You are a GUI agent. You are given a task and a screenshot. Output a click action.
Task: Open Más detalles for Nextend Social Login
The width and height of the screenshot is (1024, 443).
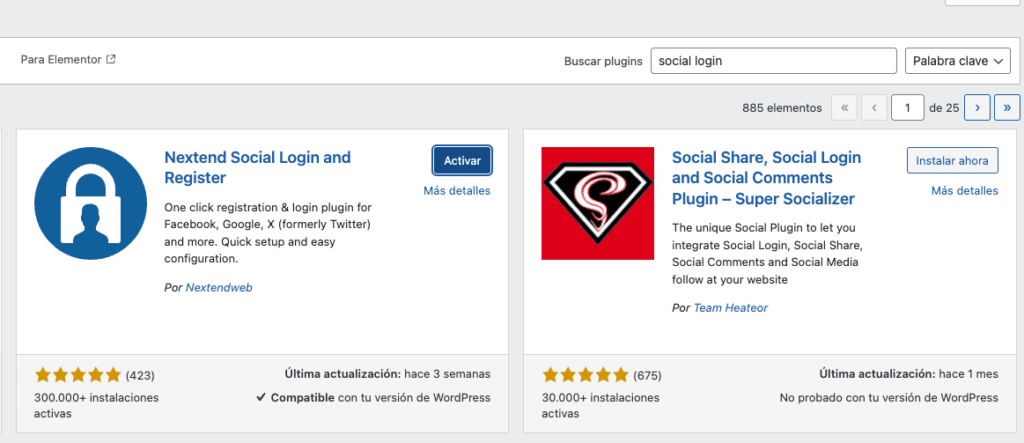pos(456,191)
